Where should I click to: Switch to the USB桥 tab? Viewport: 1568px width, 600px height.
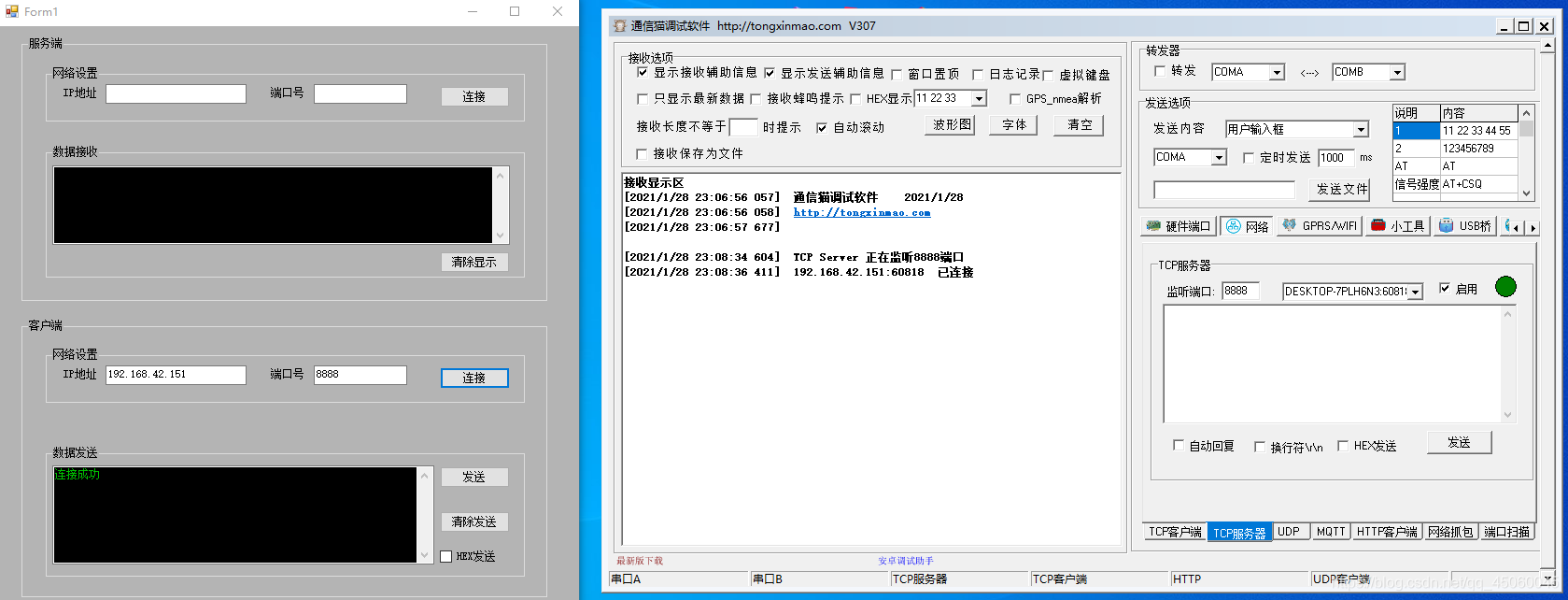[1465, 226]
